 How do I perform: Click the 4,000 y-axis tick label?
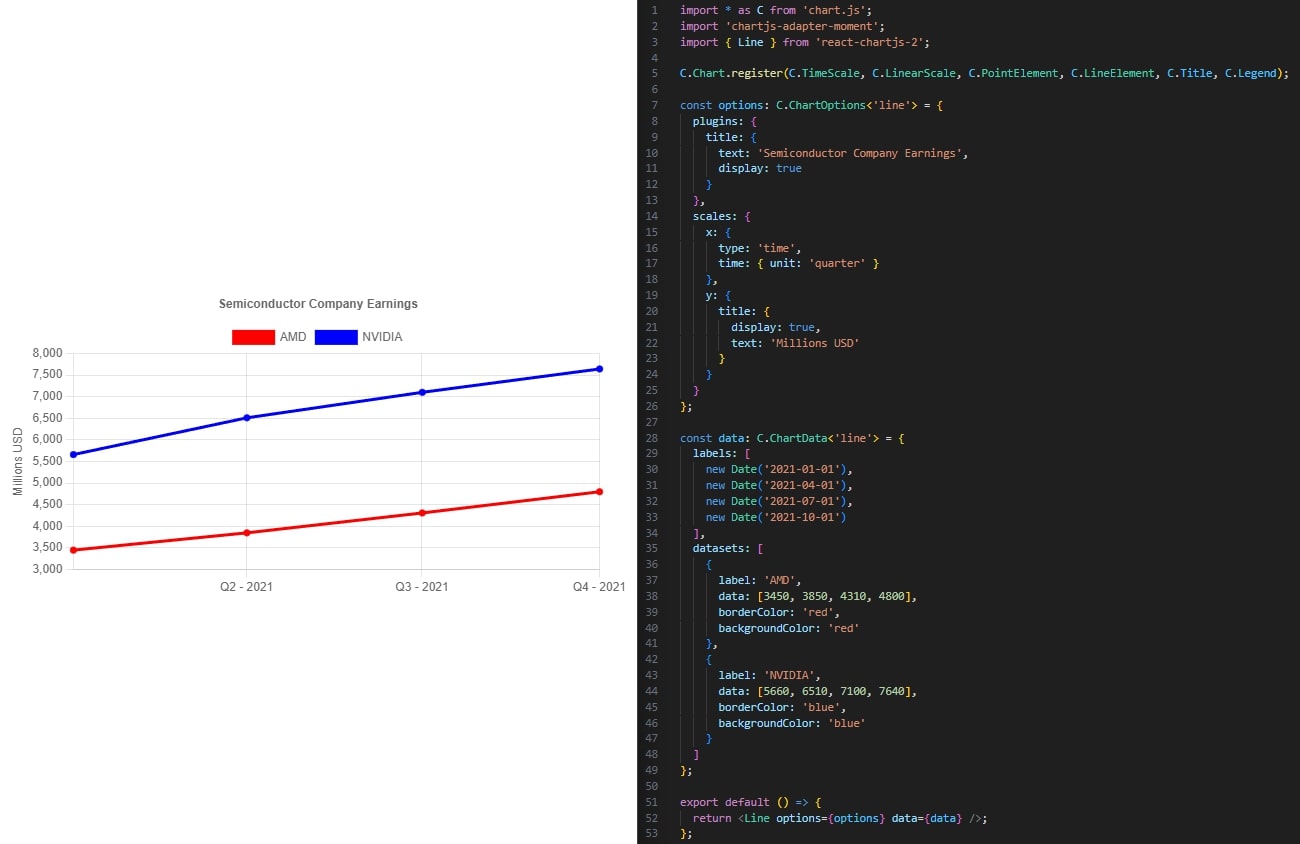(x=48, y=526)
